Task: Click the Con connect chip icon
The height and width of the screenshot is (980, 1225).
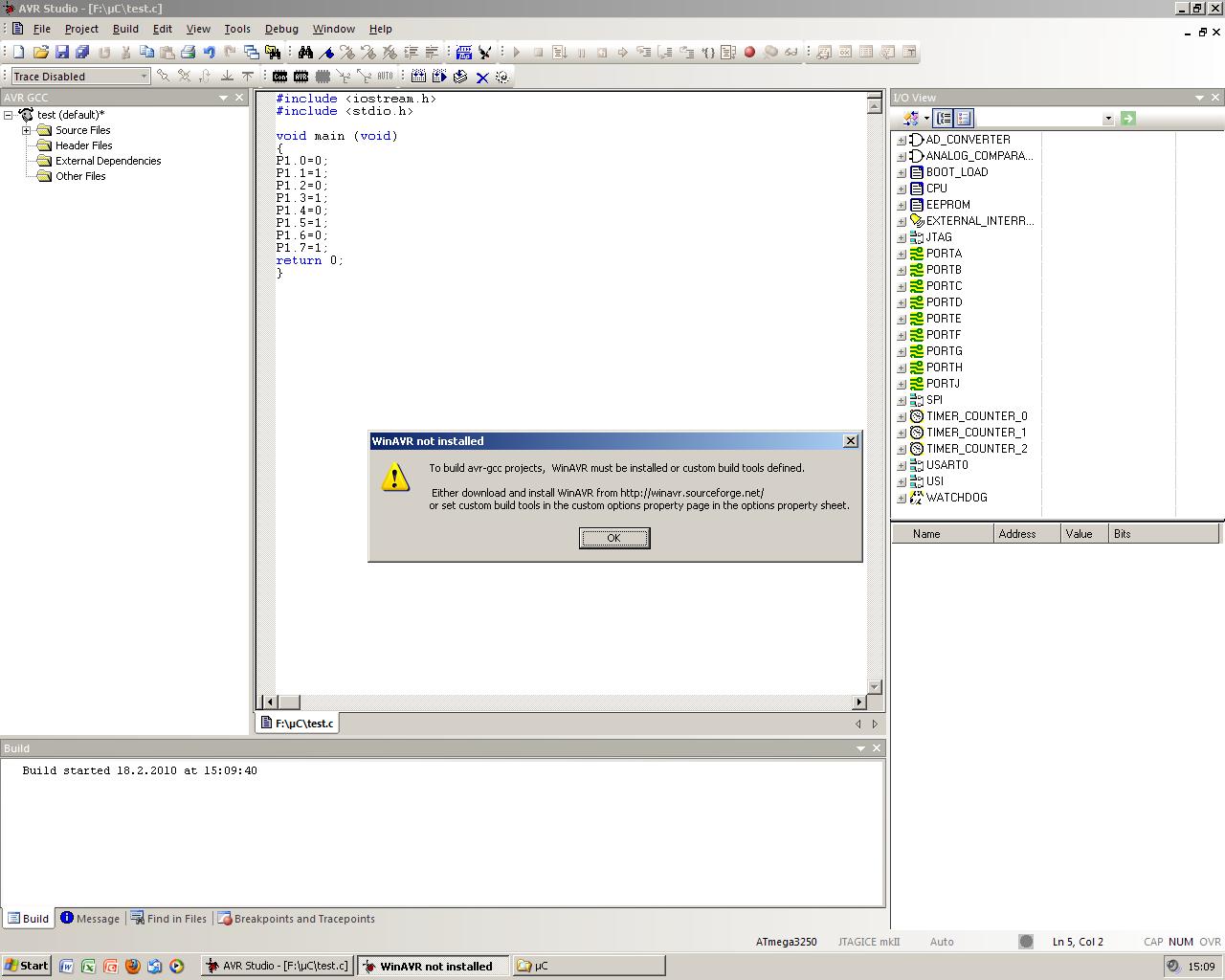Action: (x=279, y=77)
